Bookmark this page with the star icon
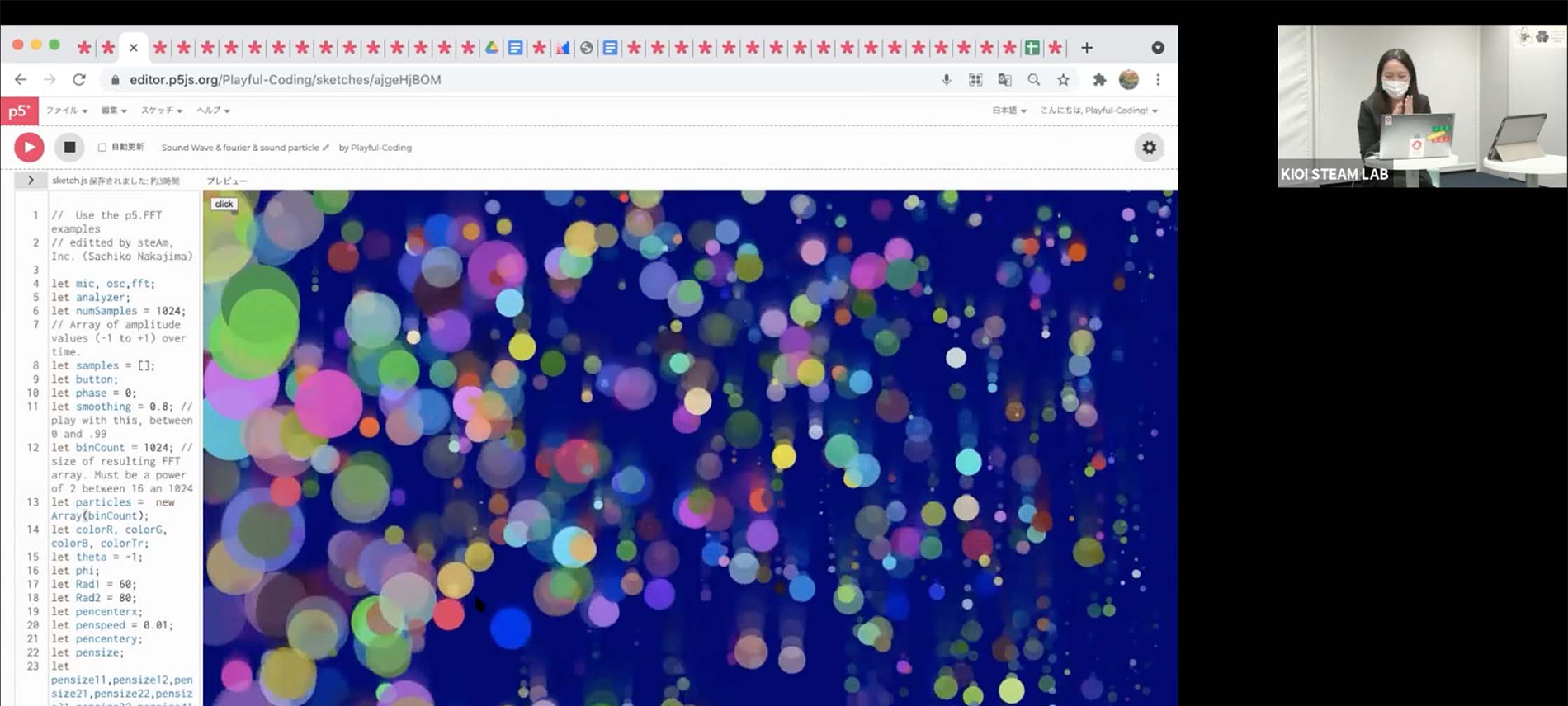This screenshot has width=1568, height=706. 1063,80
